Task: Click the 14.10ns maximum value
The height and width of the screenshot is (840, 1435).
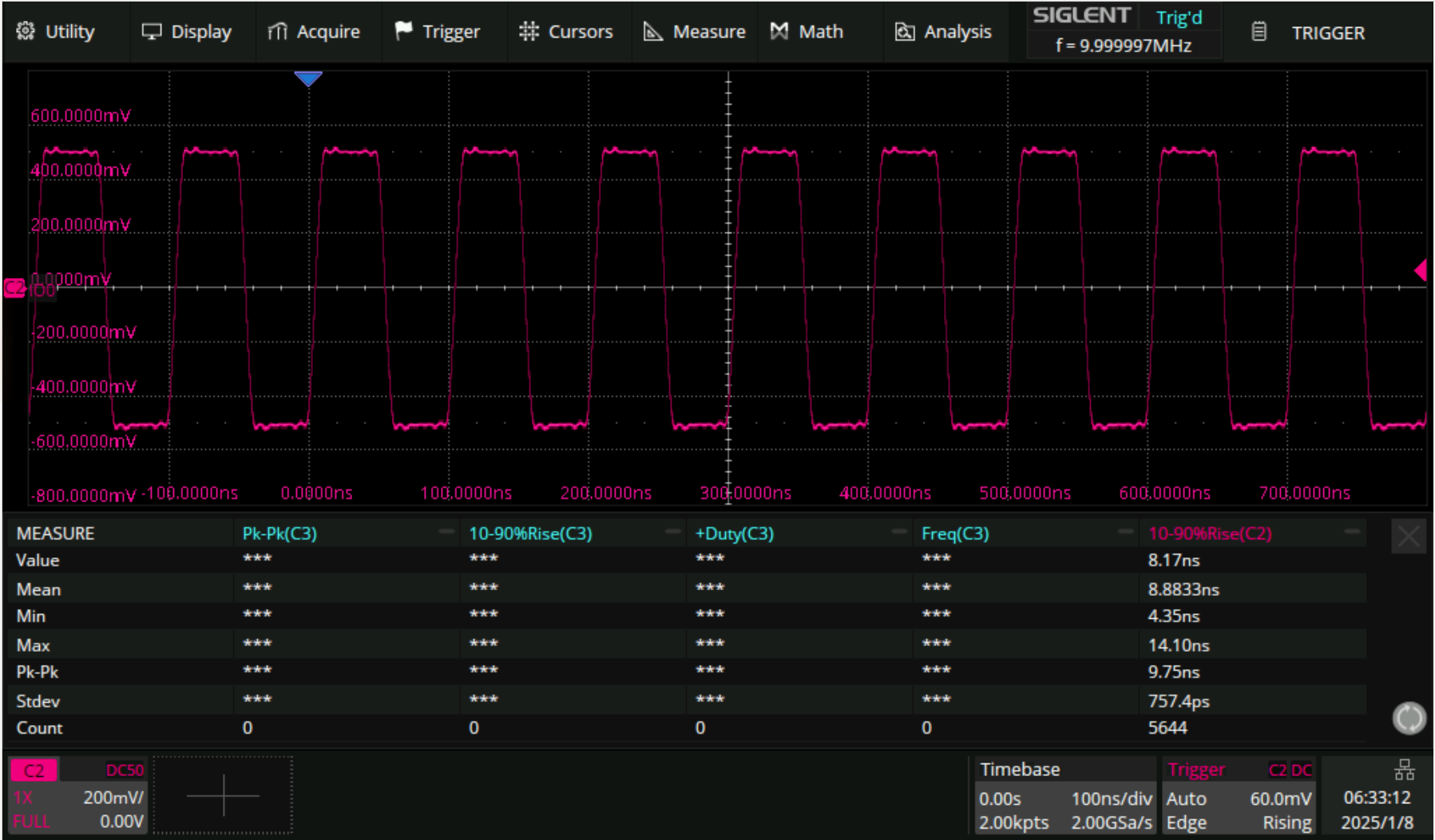Action: [x=1179, y=645]
